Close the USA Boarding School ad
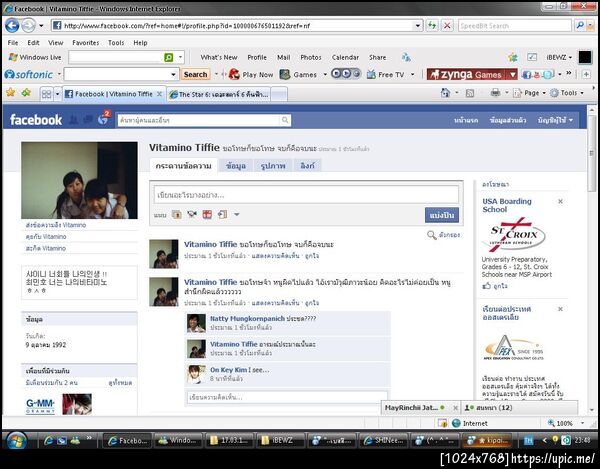The width and height of the screenshot is (600, 469). point(560,201)
